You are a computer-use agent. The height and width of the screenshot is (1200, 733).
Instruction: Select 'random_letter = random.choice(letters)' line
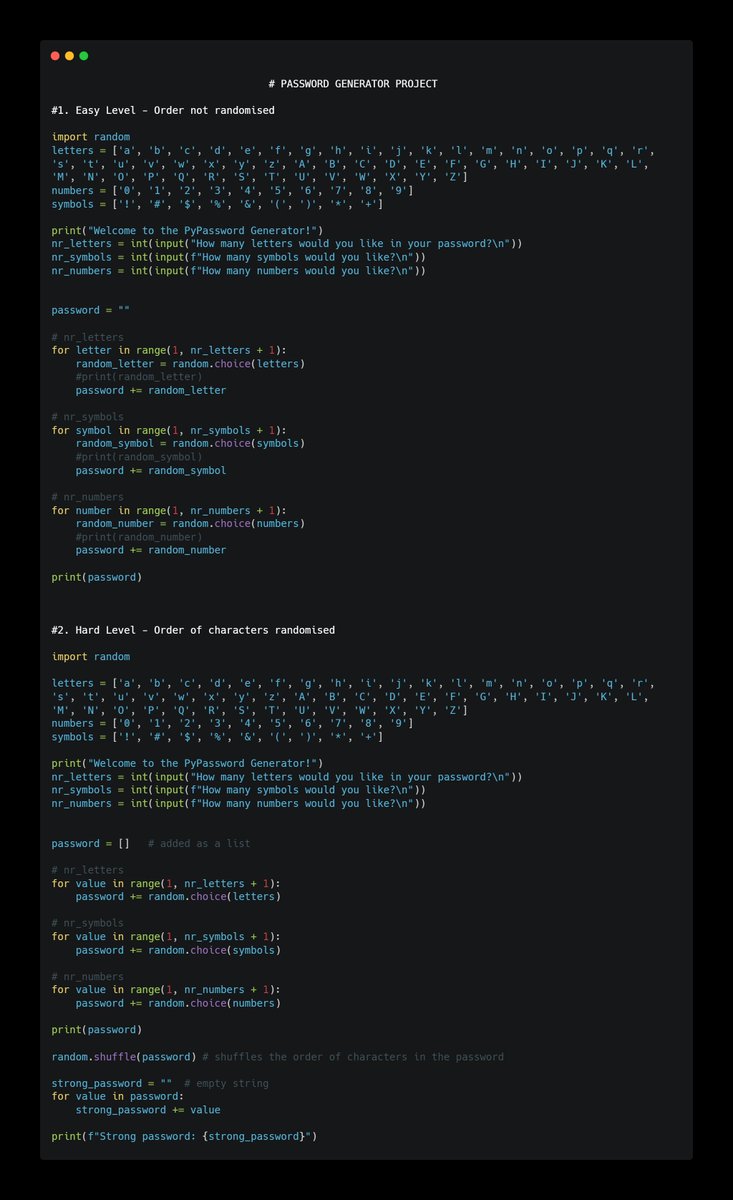(x=190, y=363)
